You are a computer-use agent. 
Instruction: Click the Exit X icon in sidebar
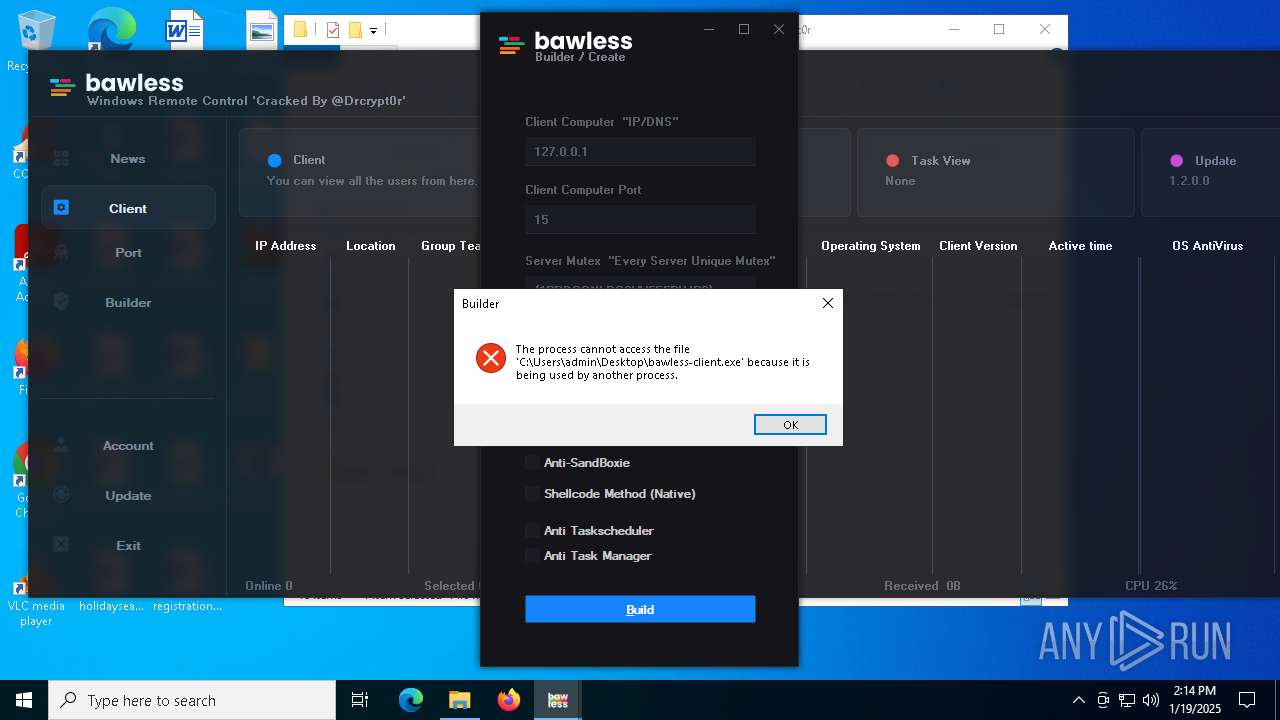61,545
